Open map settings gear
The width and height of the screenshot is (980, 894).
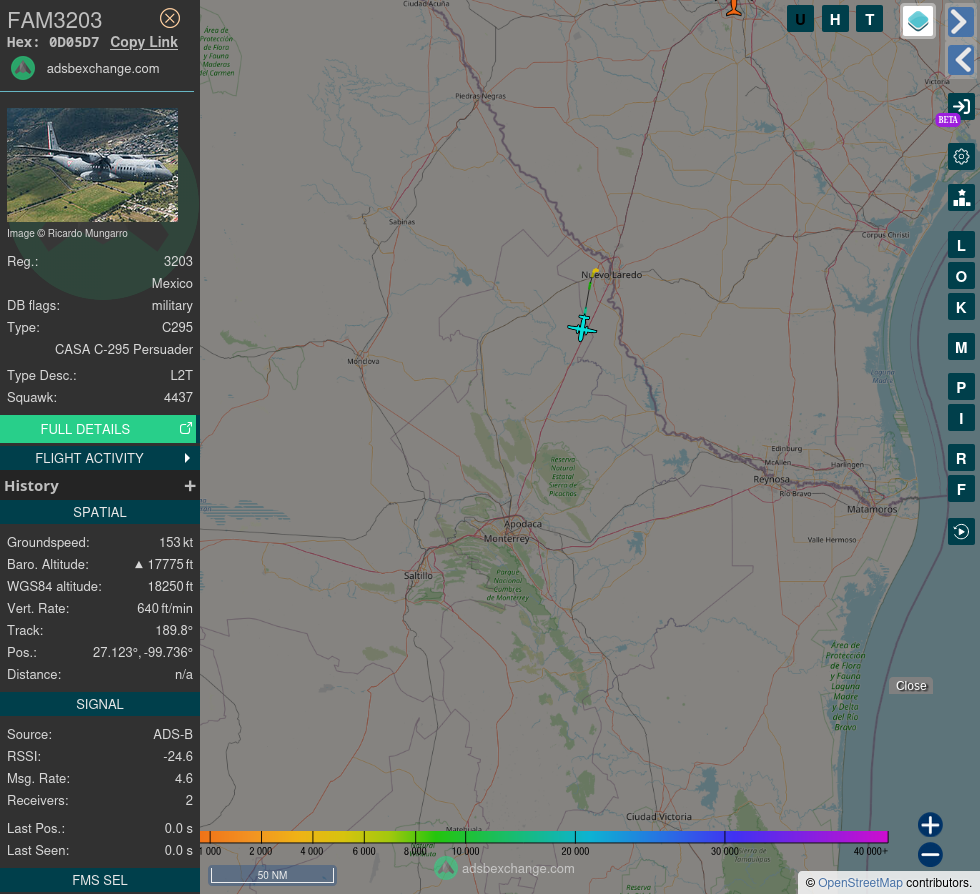961,156
